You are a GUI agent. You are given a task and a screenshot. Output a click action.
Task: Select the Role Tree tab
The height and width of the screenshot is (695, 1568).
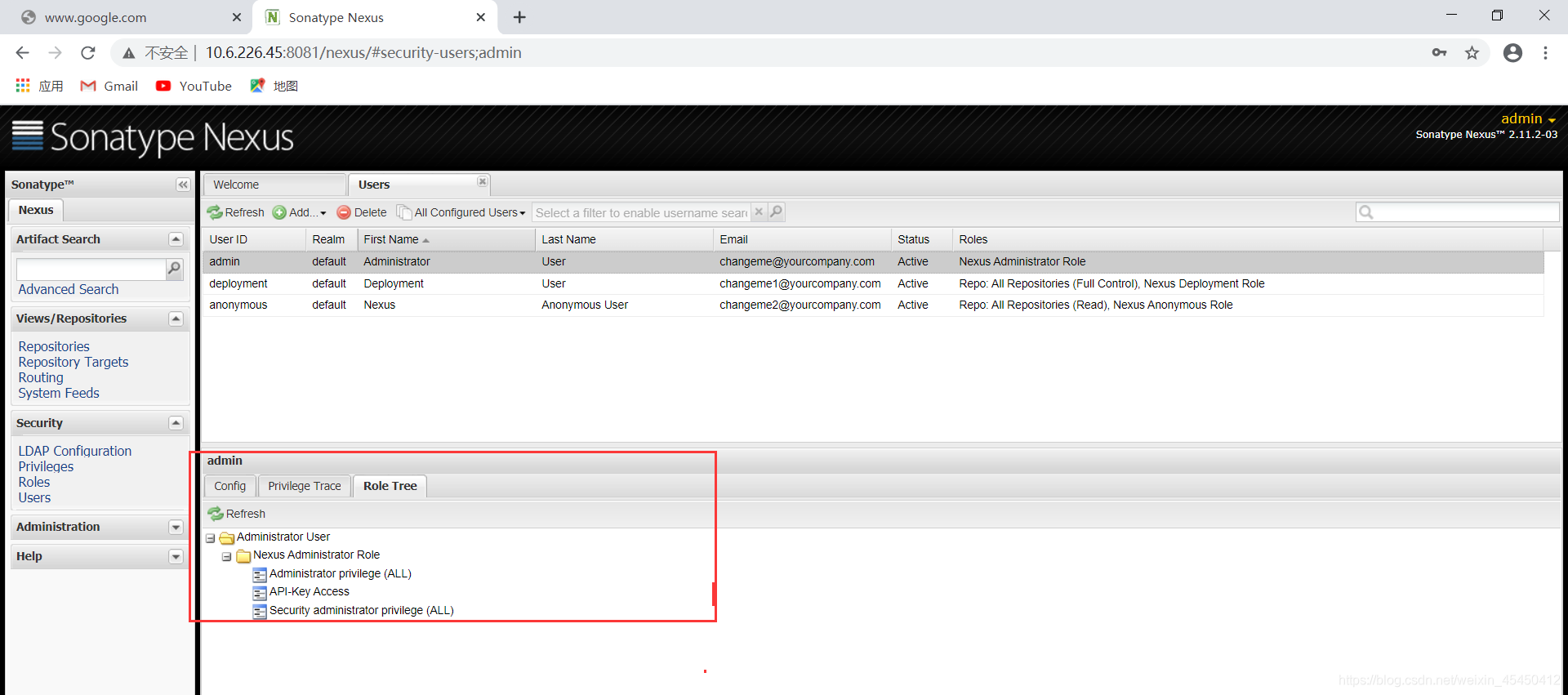[390, 486]
